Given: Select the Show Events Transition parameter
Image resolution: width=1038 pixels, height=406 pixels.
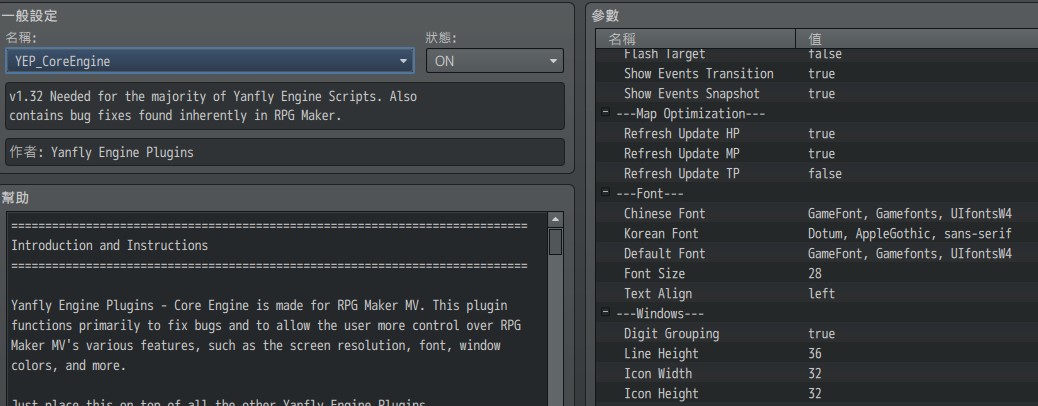Looking at the screenshot, I should (x=698, y=74).
